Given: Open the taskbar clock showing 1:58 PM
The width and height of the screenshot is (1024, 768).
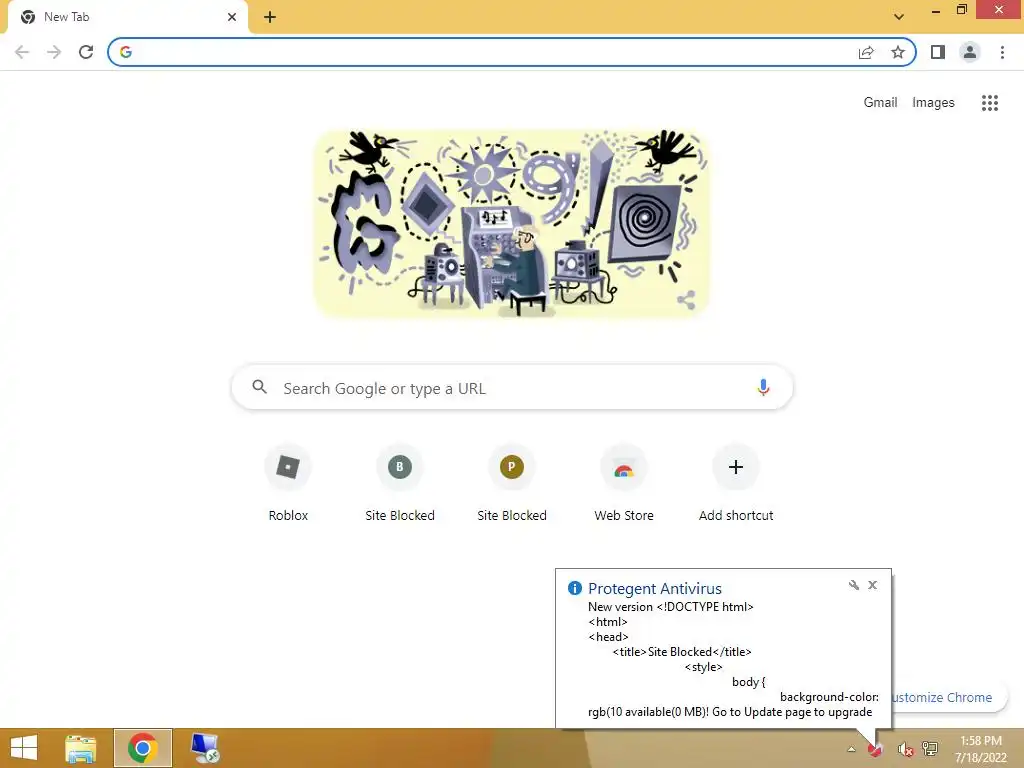Looking at the screenshot, I should click(981, 749).
